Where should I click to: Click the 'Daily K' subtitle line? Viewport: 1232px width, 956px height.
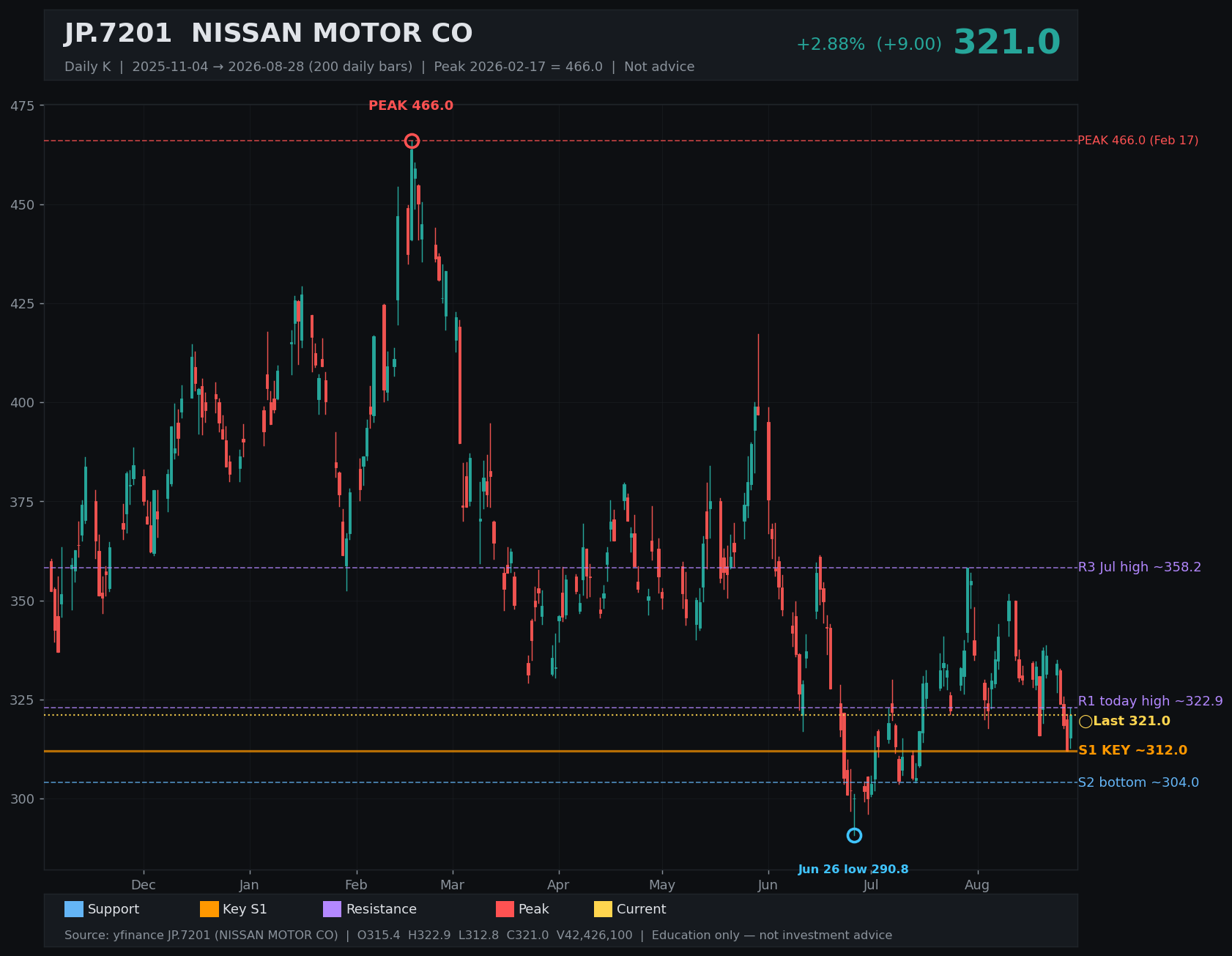coord(379,67)
